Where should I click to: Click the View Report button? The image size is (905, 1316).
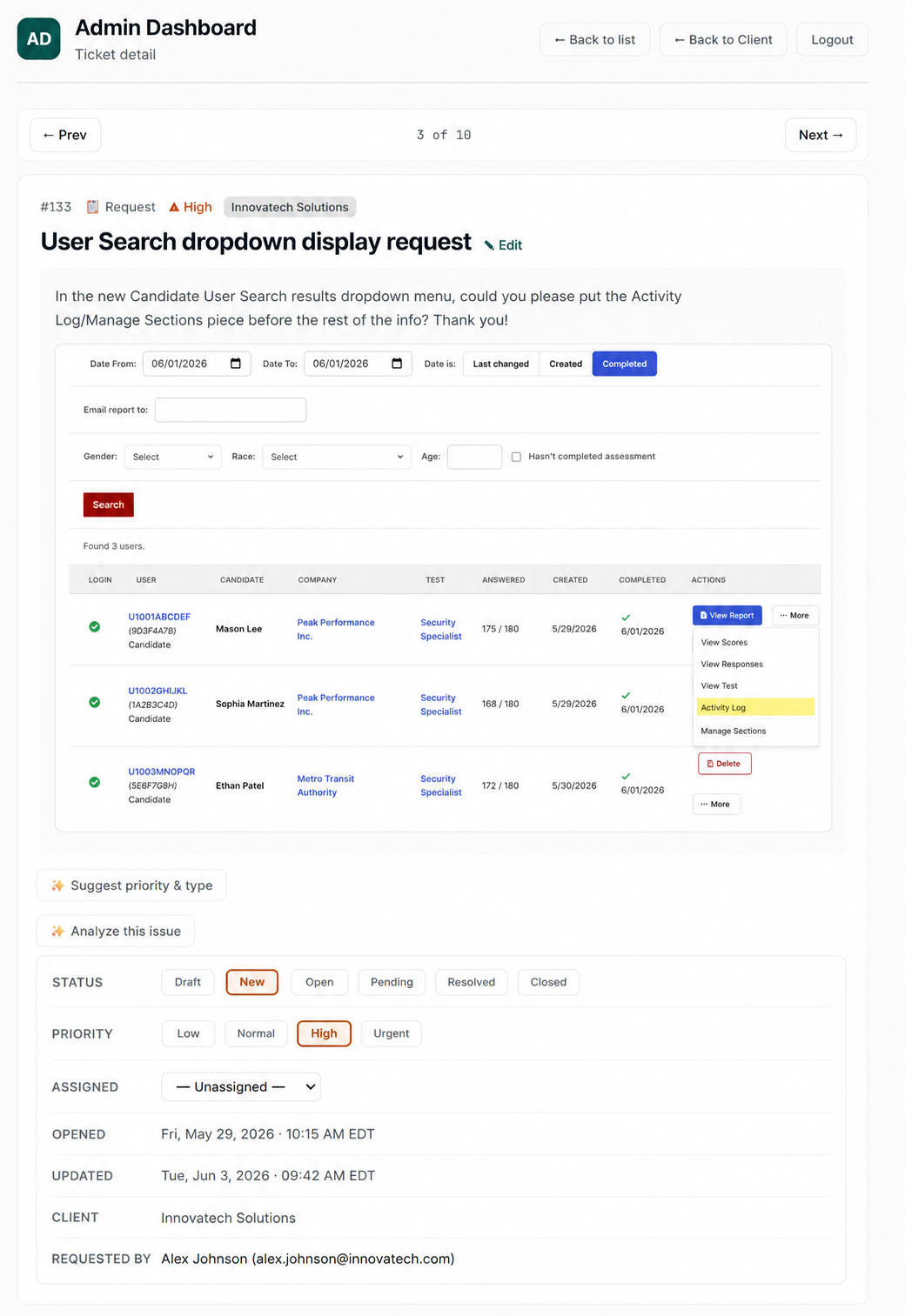(x=727, y=615)
